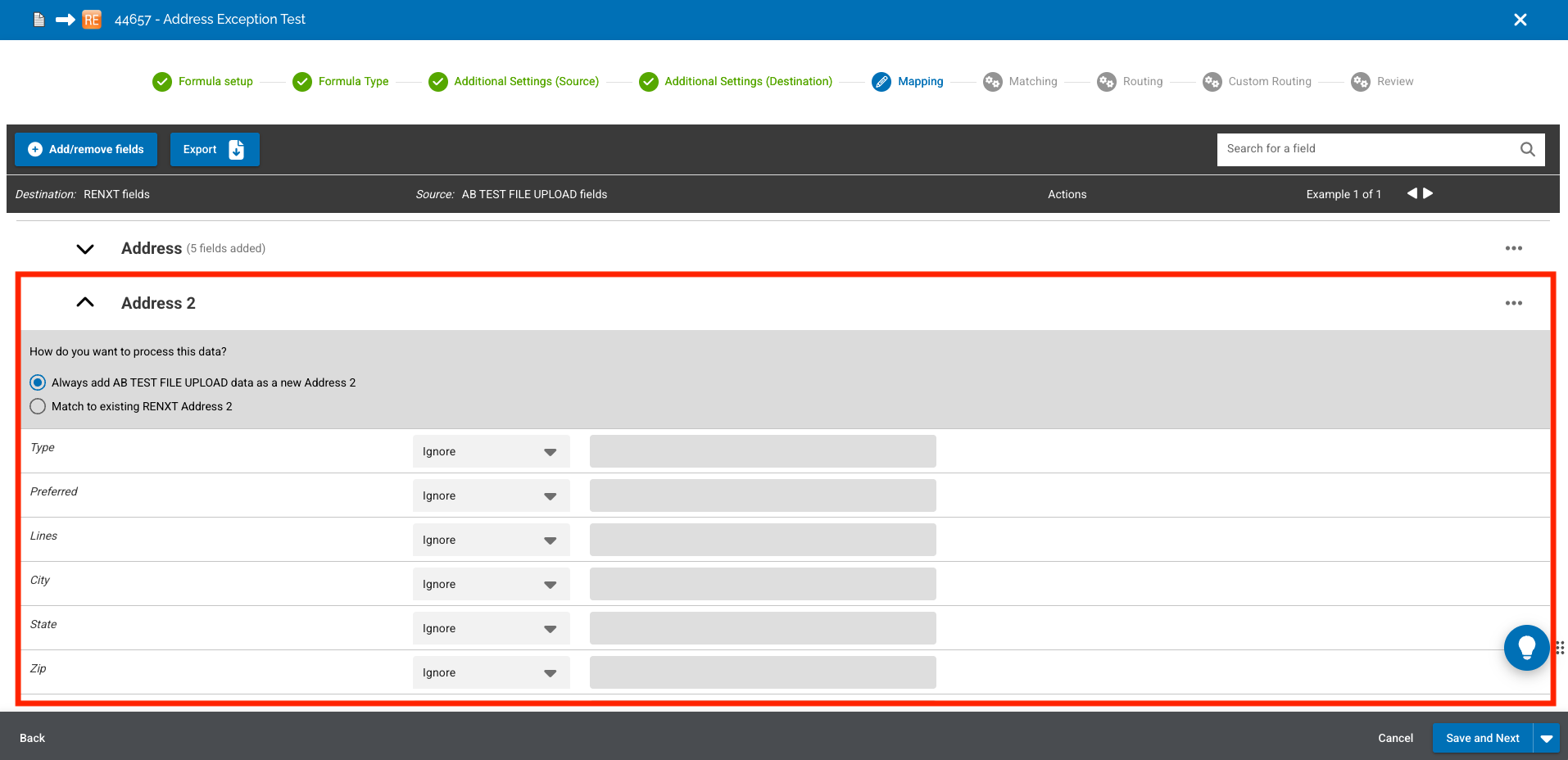Click the document icon in the title bar
Viewport: 1568px width, 760px height.
[39, 20]
